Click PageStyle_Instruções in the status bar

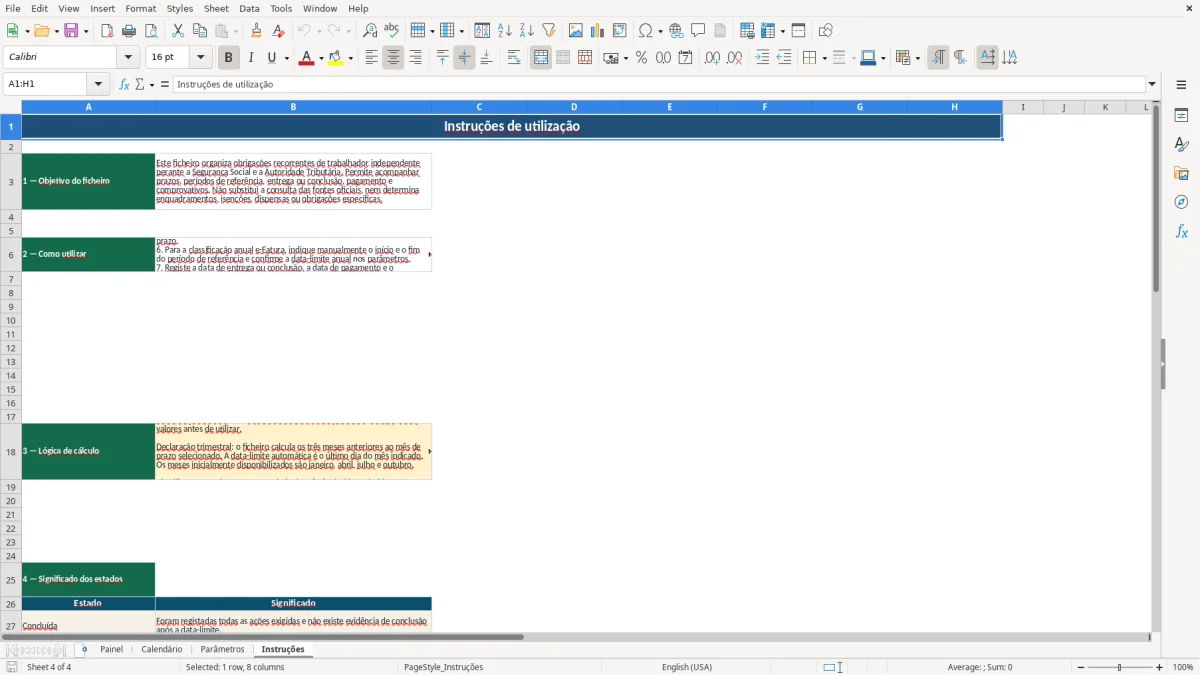point(443,667)
